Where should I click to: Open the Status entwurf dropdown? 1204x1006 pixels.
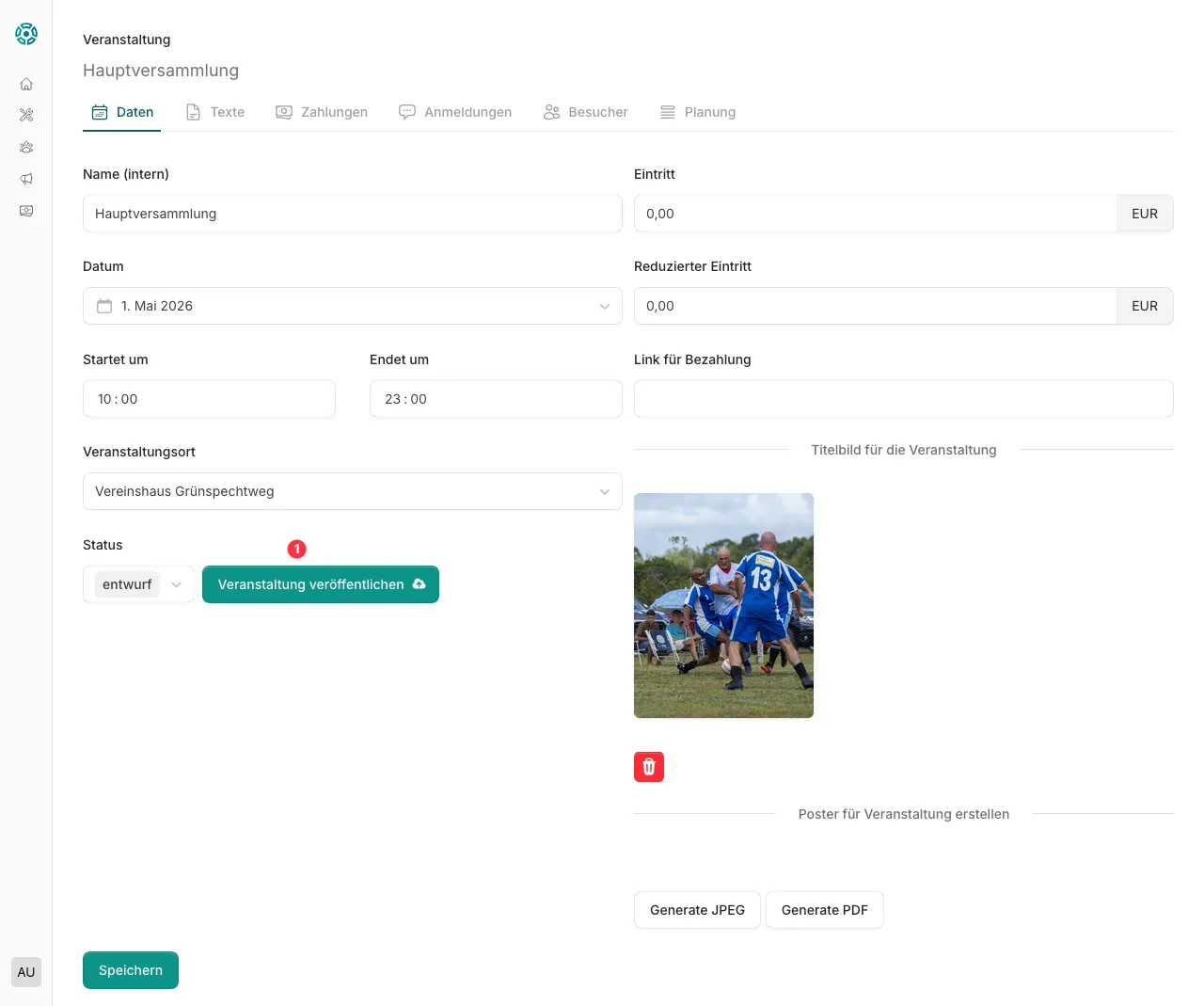click(x=139, y=584)
